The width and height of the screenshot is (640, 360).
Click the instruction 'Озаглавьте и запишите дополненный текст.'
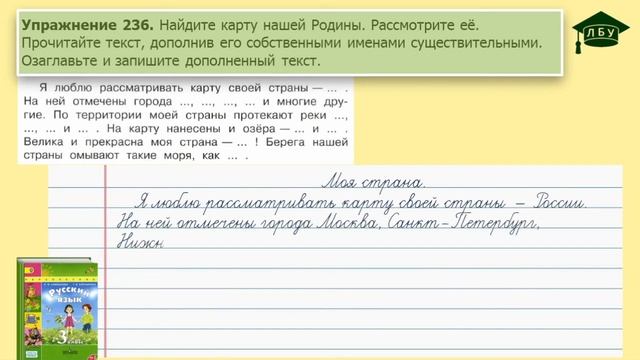point(171,61)
